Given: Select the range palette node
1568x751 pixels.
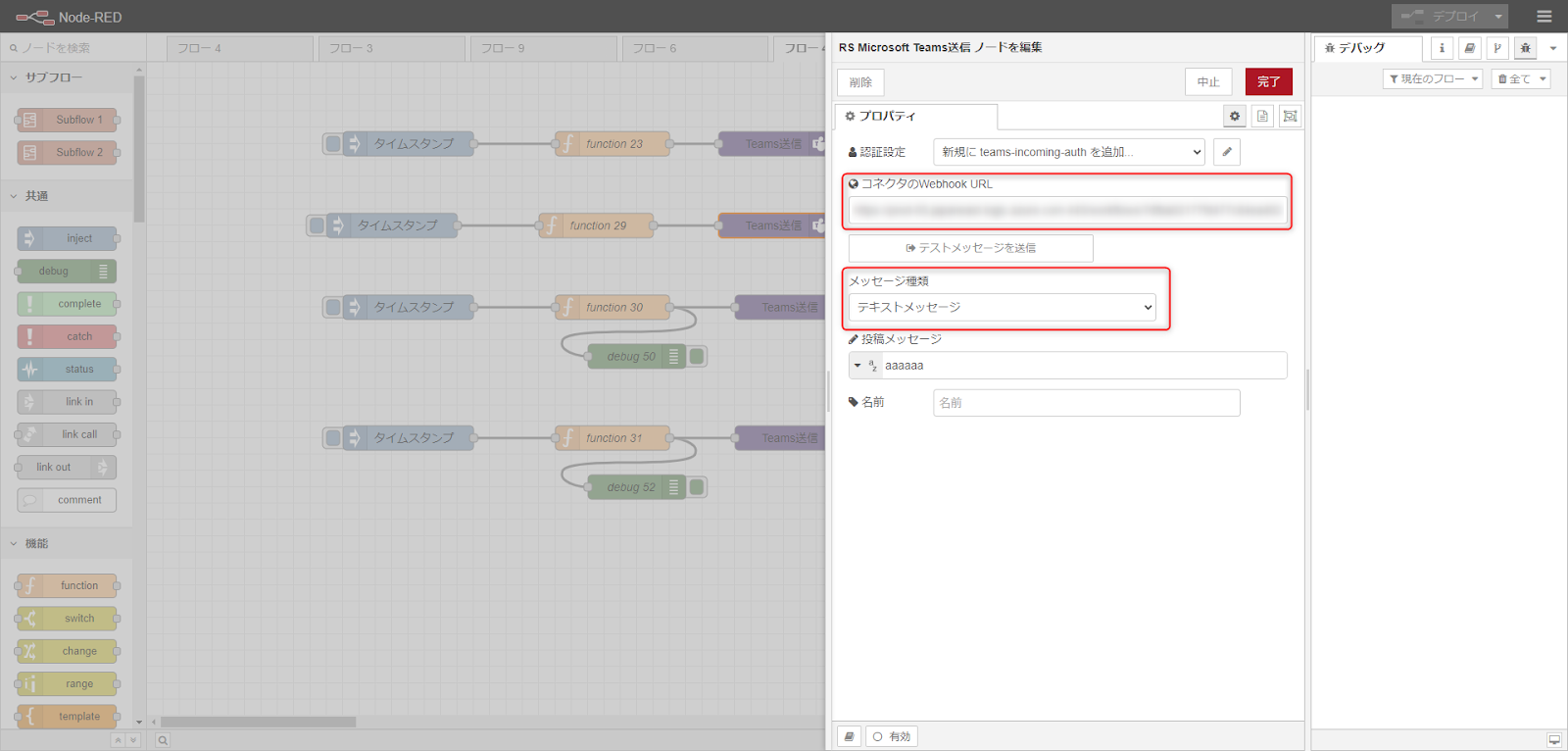Looking at the screenshot, I should tap(67, 683).
